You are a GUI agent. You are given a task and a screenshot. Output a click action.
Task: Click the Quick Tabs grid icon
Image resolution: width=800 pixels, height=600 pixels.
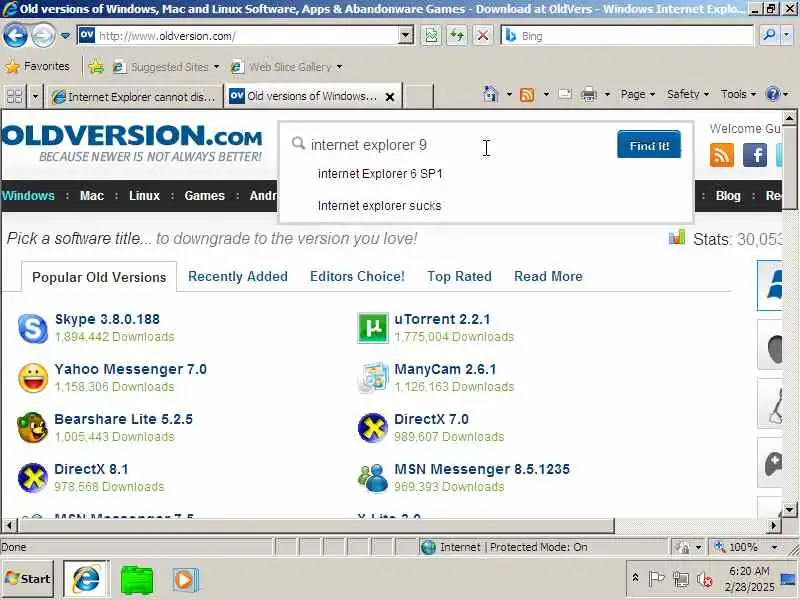tap(14, 96)
